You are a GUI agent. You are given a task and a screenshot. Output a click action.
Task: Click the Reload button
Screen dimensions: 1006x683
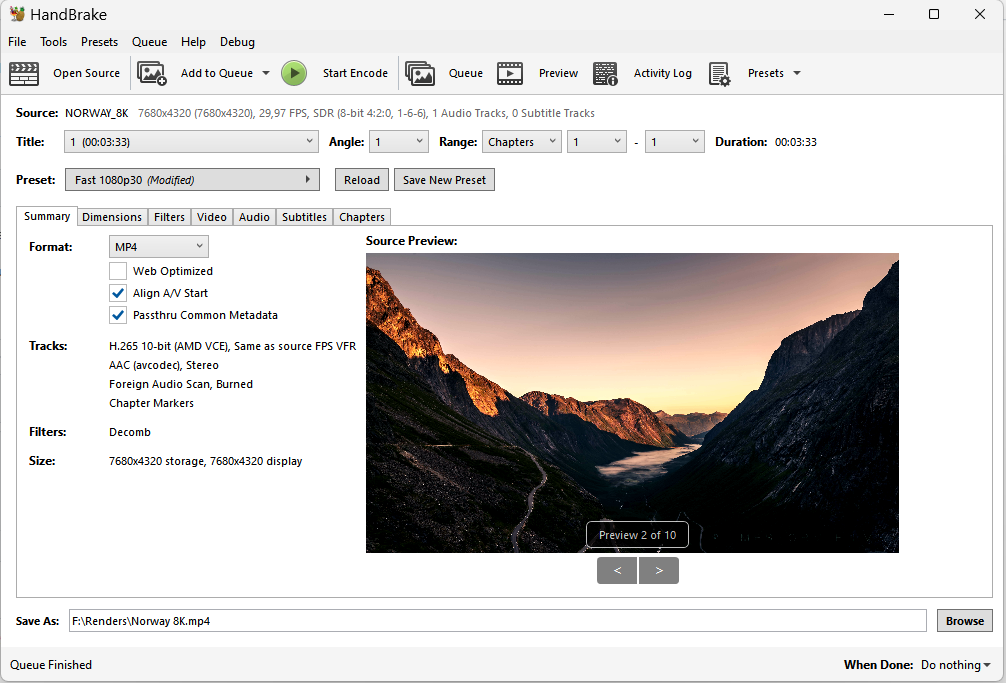click(361, 179)
